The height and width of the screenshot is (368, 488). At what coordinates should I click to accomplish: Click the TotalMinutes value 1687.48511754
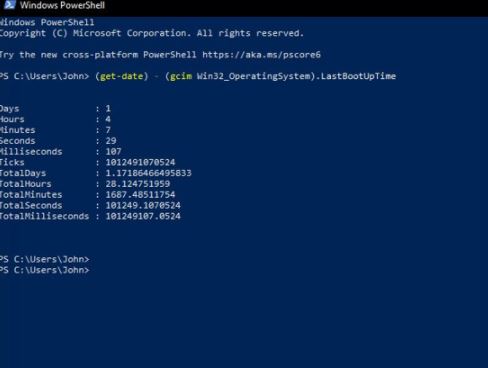coord(140,195)
